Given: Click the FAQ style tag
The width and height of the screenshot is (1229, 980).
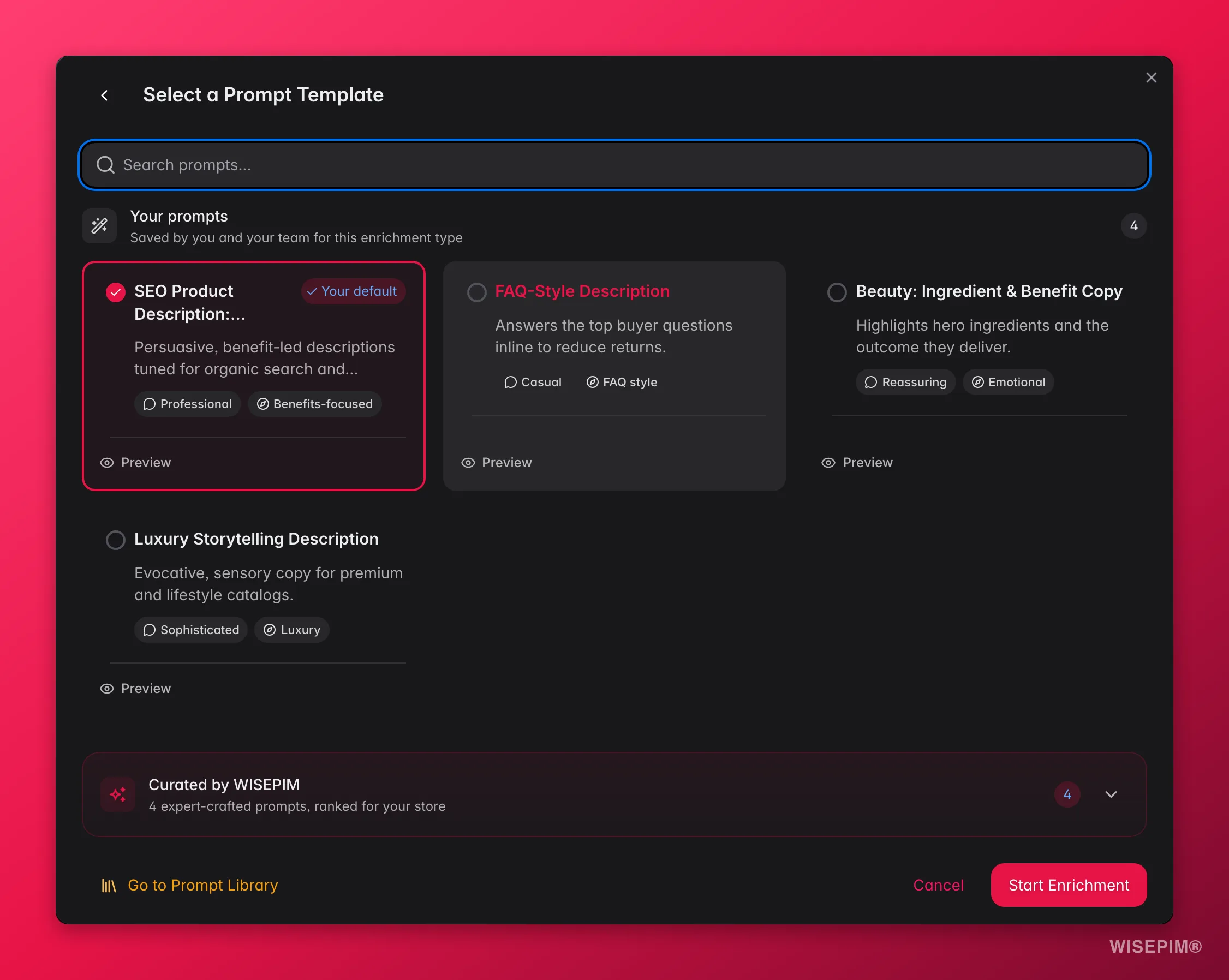Looking at the screenshot, I should (622, 382).
